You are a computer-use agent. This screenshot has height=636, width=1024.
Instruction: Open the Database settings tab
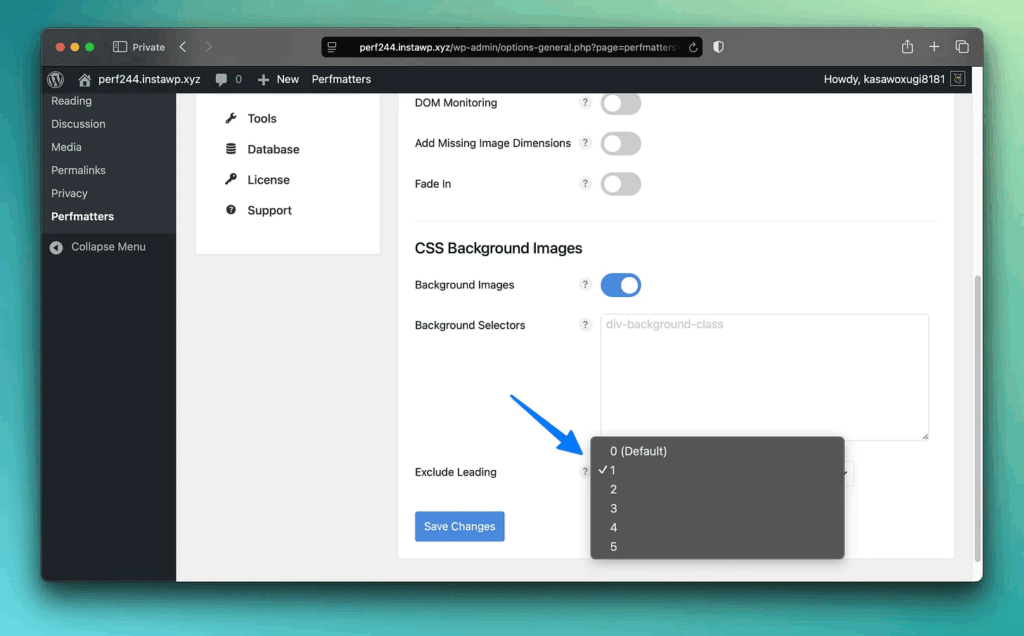(x=273, y=149)
